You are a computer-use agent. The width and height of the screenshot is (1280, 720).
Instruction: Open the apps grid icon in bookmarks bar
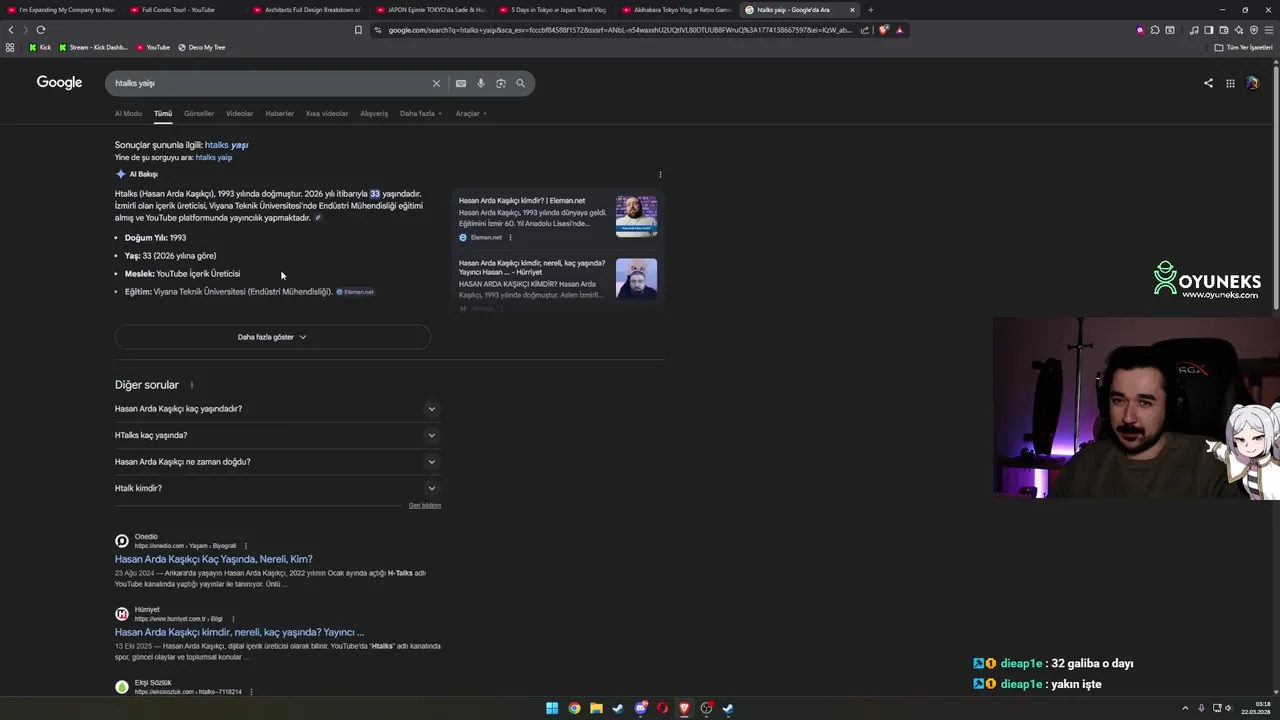[10, 47]
